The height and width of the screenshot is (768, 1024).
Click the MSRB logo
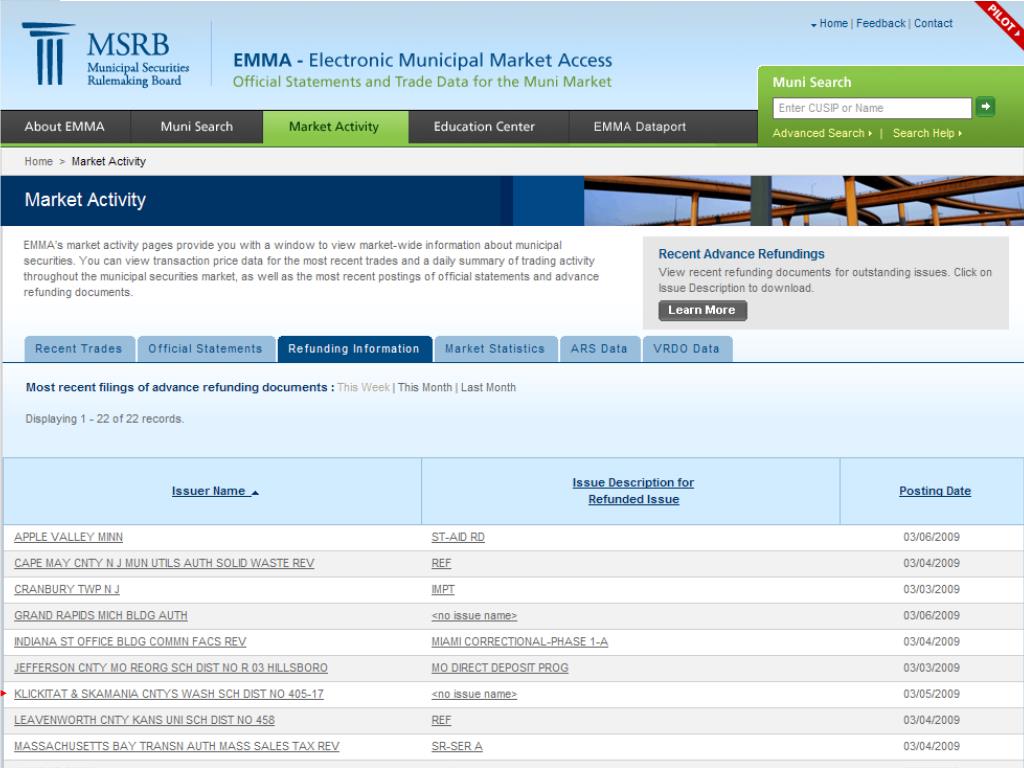click(106, 56)
